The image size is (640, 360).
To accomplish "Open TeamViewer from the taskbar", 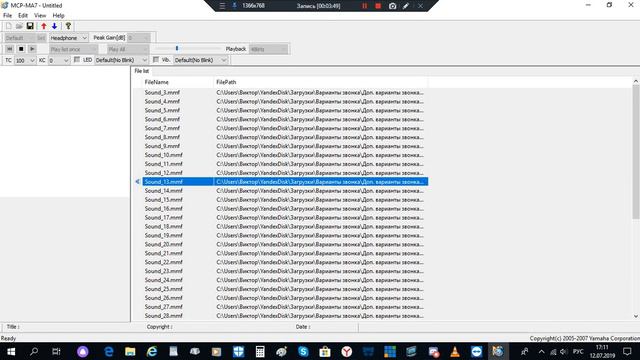I will [x=476, y=351].
